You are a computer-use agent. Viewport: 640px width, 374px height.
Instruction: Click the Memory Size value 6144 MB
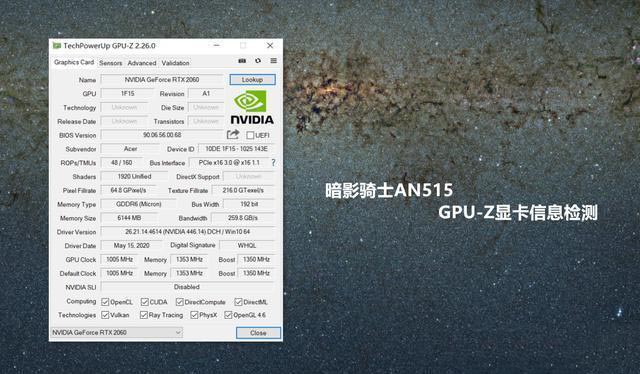click(129, 218)
